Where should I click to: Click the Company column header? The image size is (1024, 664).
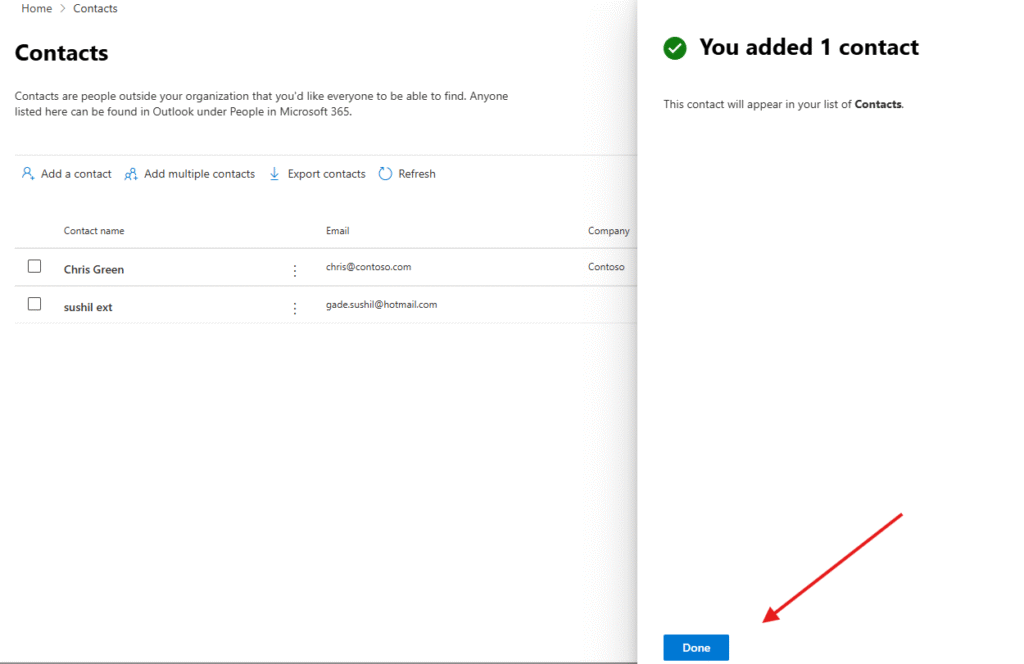click(x=608, y=231)
